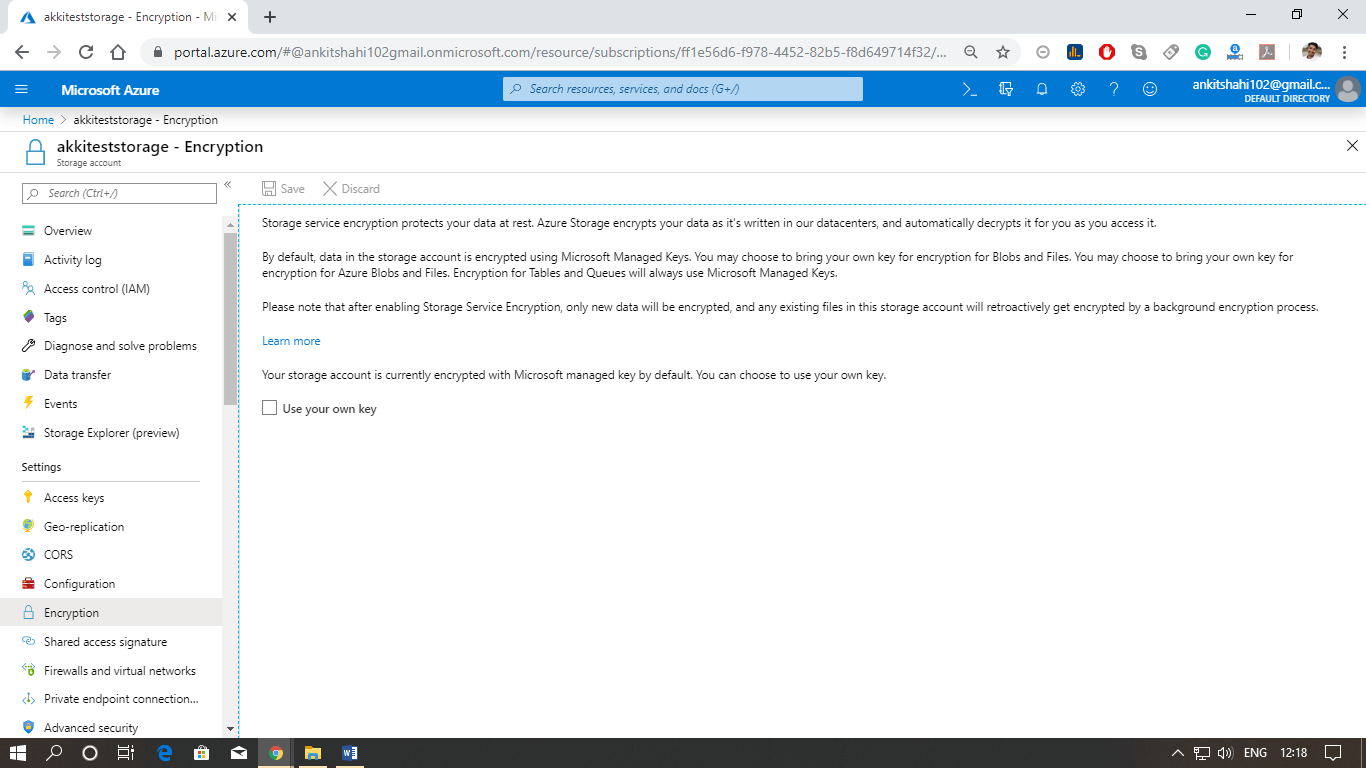Click the sidebar vertical scrollbar thumb
Screen dimensions: 1366x768
coord(230,318)
